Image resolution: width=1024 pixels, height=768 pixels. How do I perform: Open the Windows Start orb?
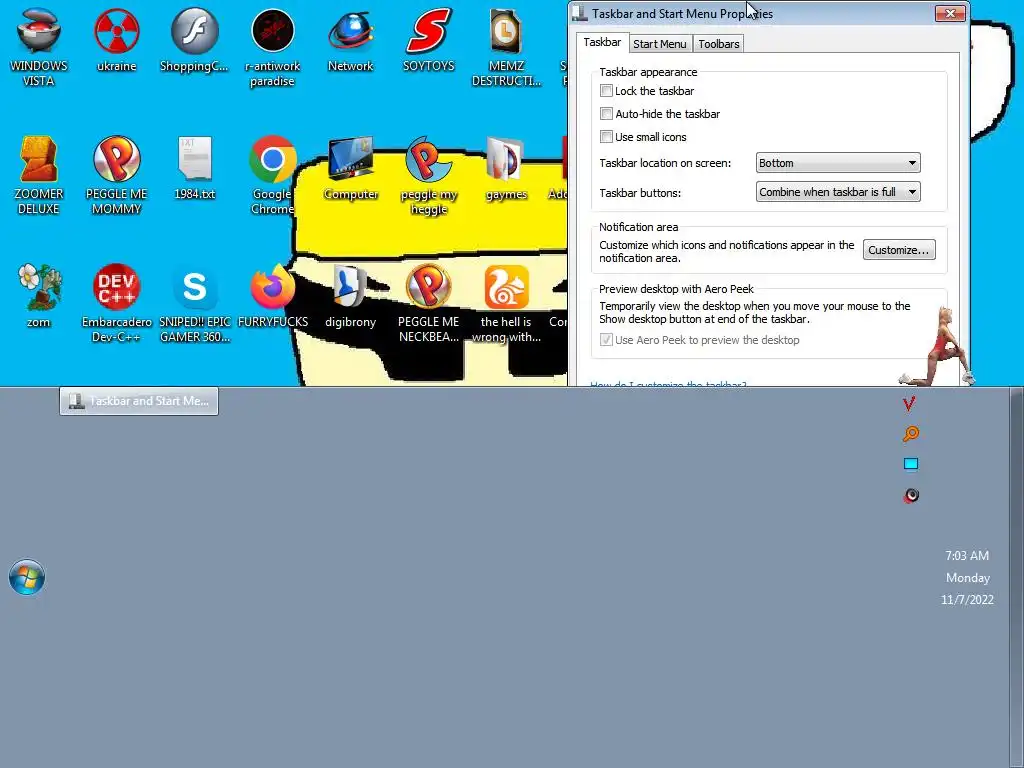pyautogui.click(x=27, y=577)
